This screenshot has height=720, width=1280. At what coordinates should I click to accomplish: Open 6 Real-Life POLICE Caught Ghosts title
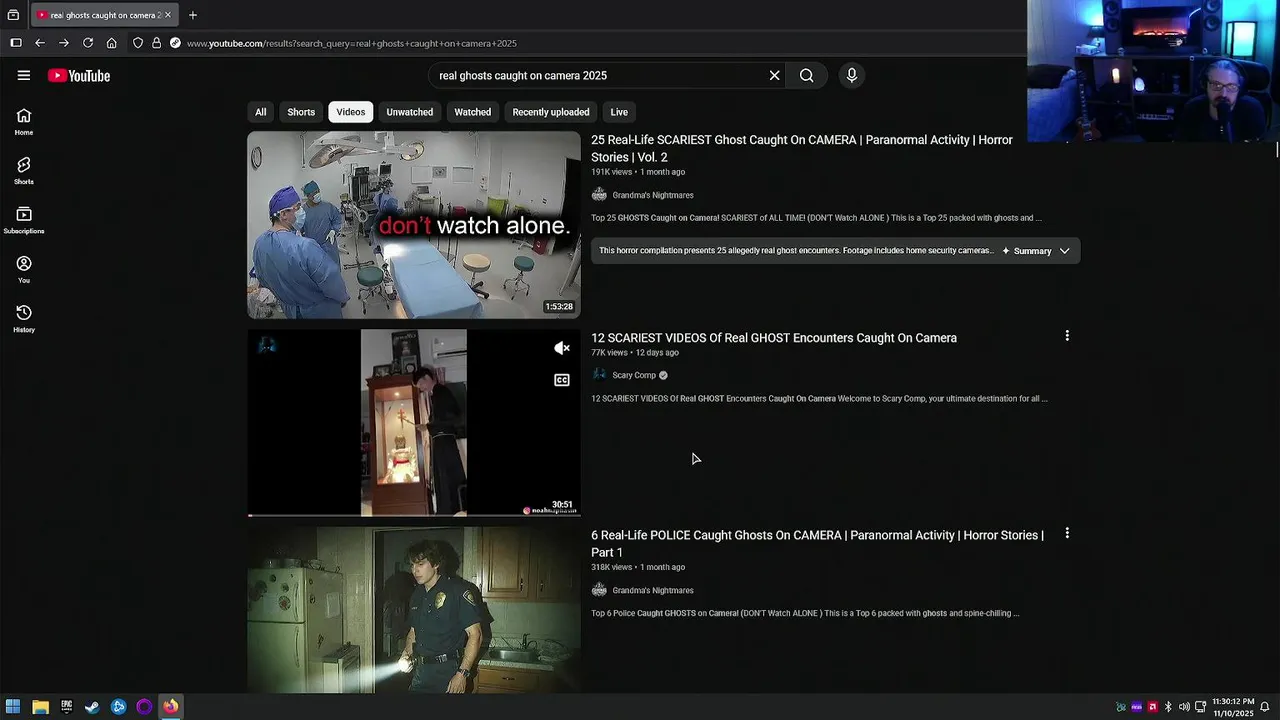click(x=817, y=543)
